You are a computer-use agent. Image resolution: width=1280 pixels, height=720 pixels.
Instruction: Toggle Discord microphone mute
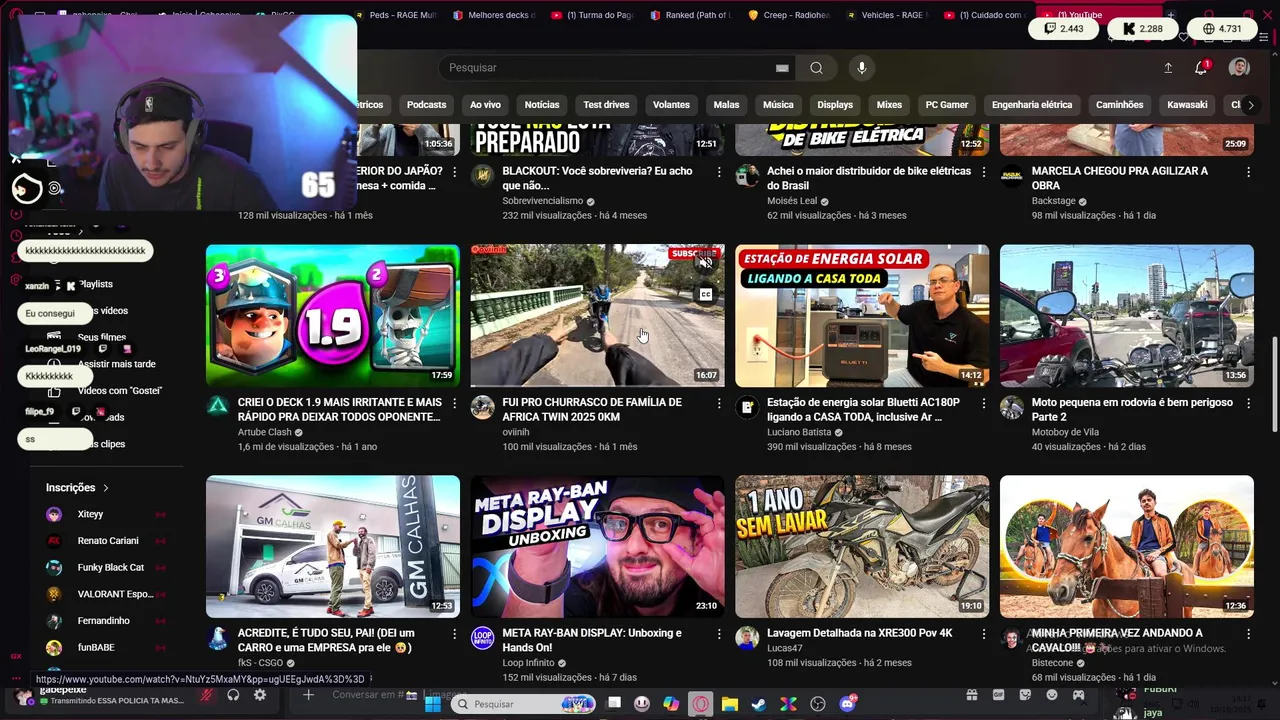[x=206, y=695]
